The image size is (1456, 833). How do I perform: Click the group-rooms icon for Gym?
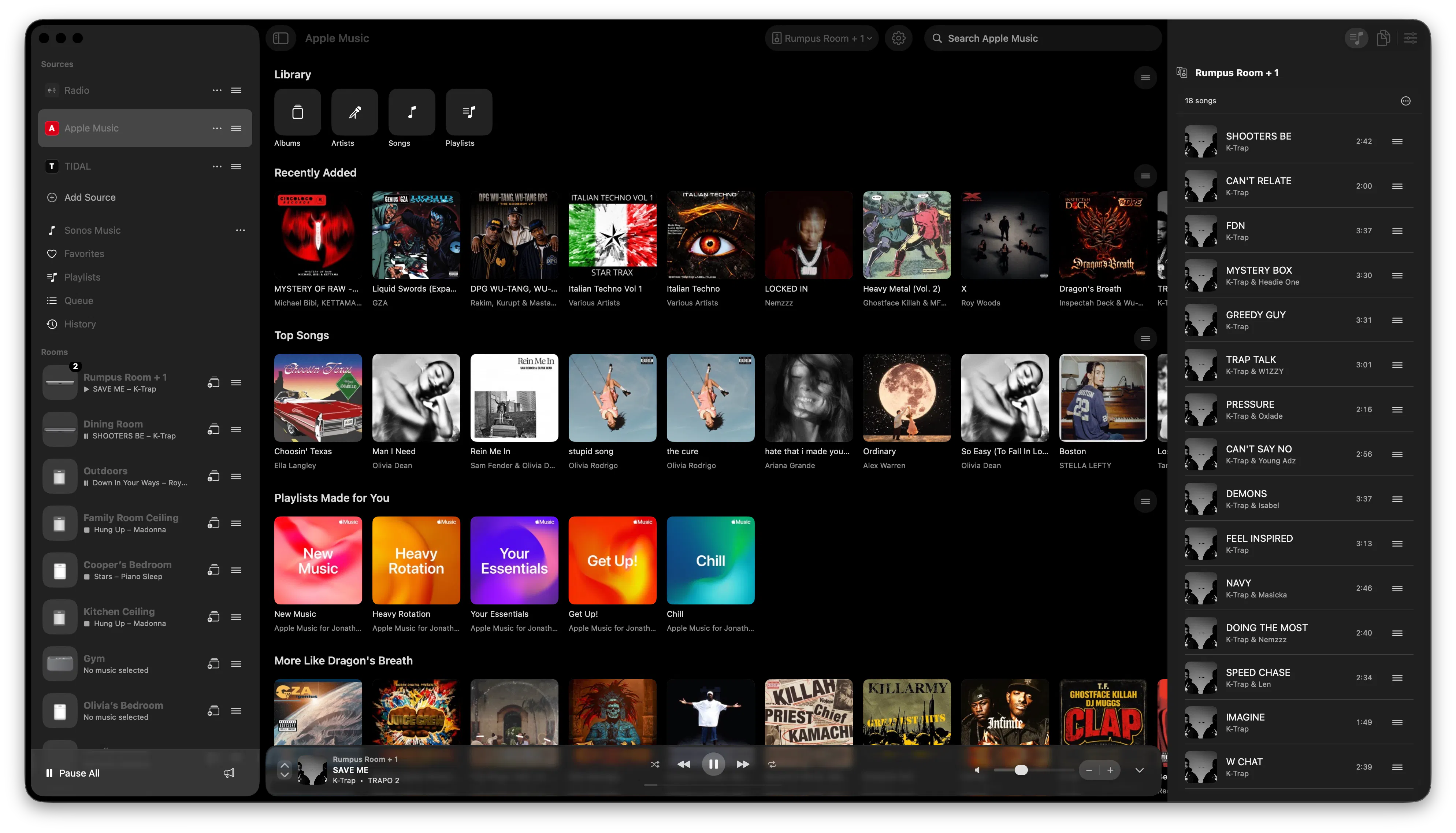(x=213, y=664)
